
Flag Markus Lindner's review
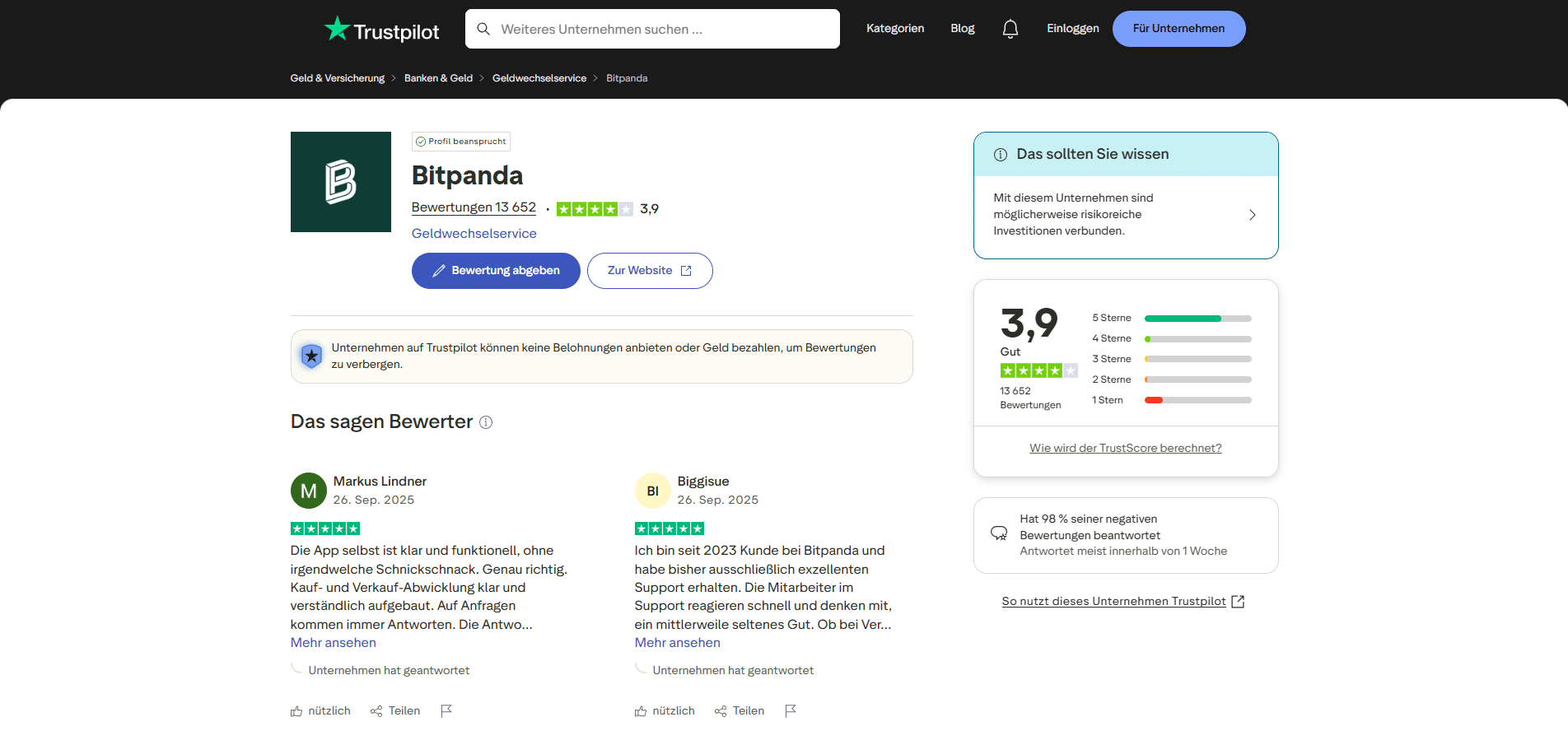click(x=446, y=710)
